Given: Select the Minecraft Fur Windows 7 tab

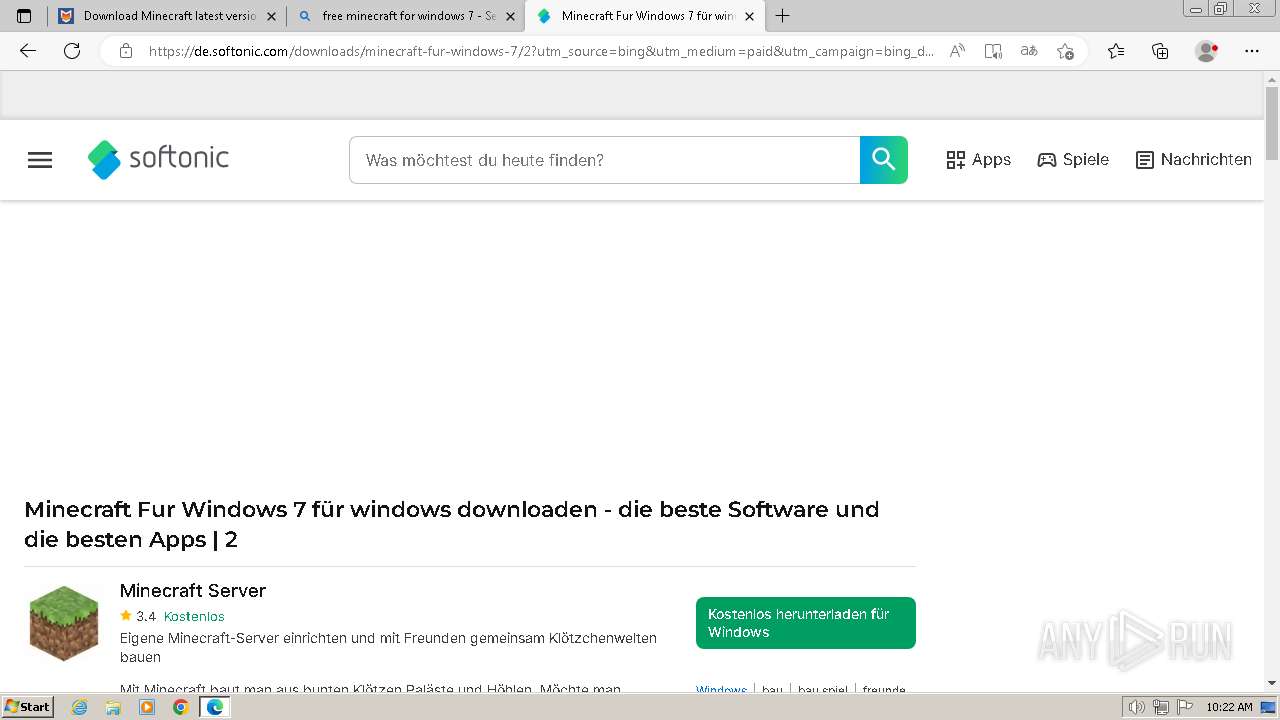Looking at the screenshot, I should pos(646,16).
